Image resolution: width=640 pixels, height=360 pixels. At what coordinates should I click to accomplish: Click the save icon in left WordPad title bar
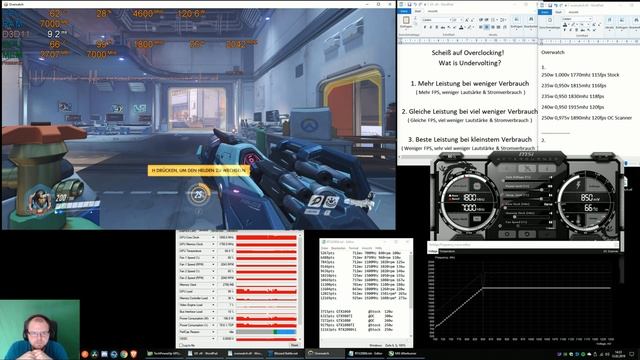[x=409, y=4]
